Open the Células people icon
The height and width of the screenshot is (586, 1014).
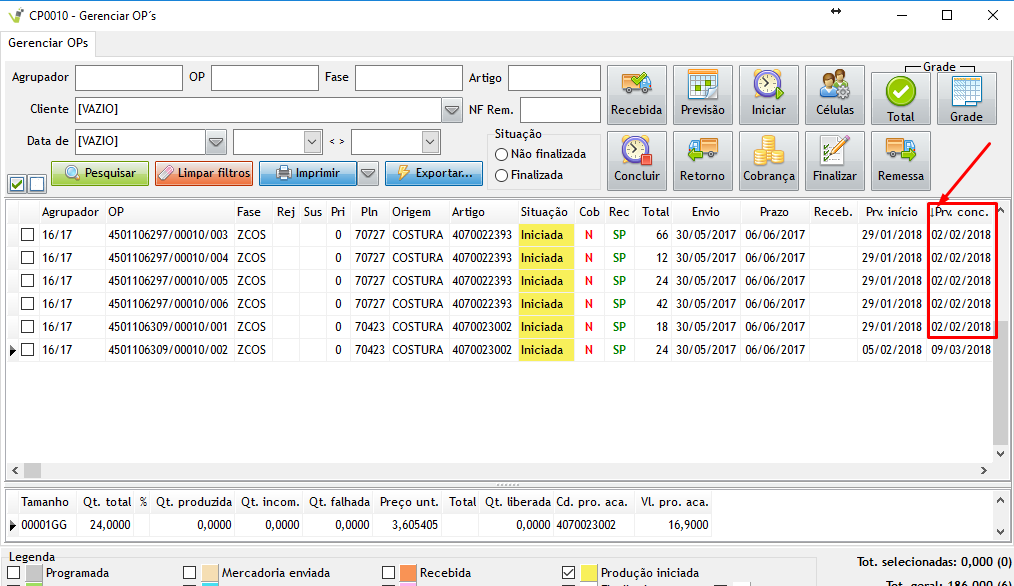[834, 95]
